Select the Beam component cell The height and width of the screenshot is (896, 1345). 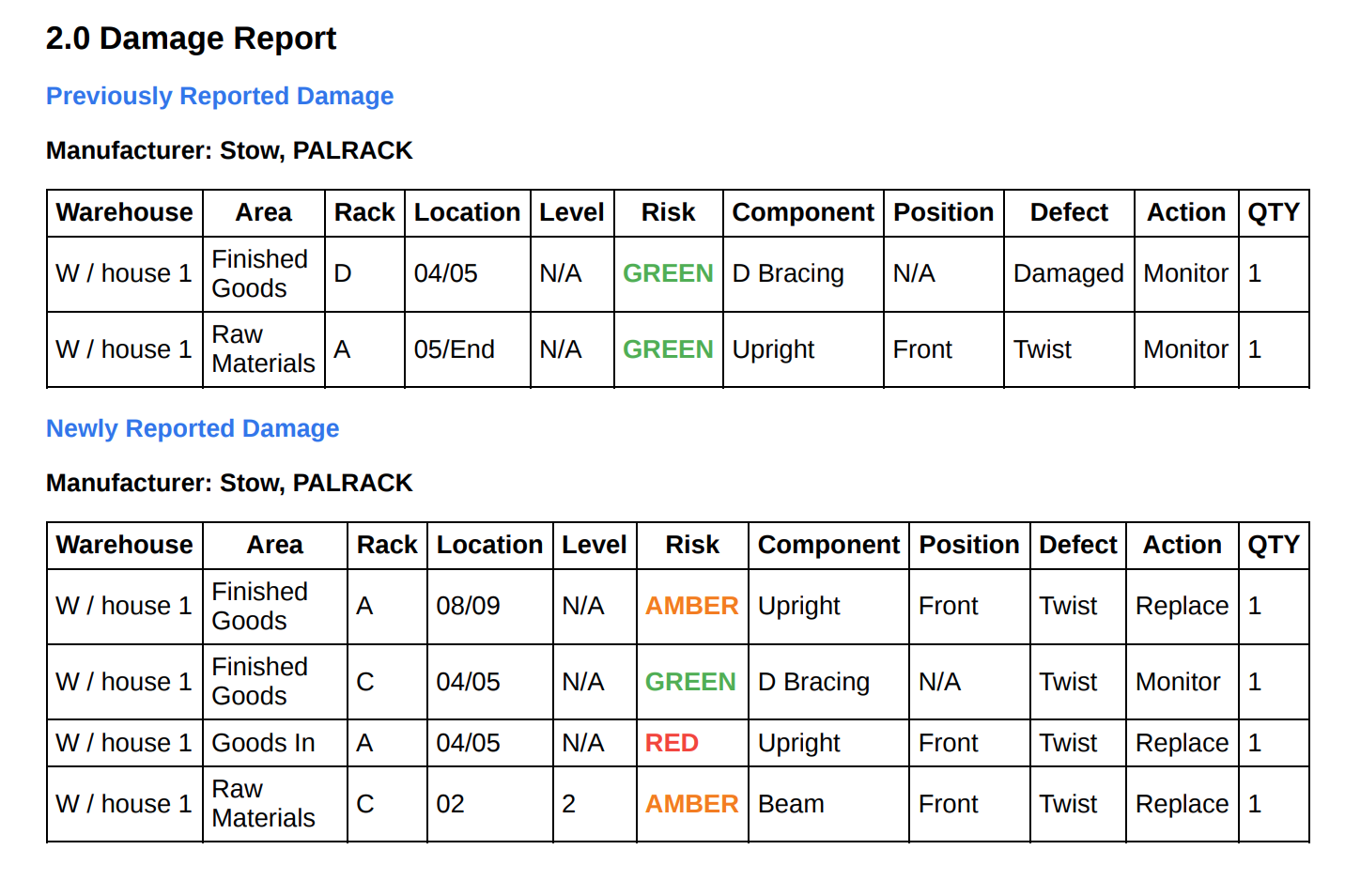click(791, 804)
